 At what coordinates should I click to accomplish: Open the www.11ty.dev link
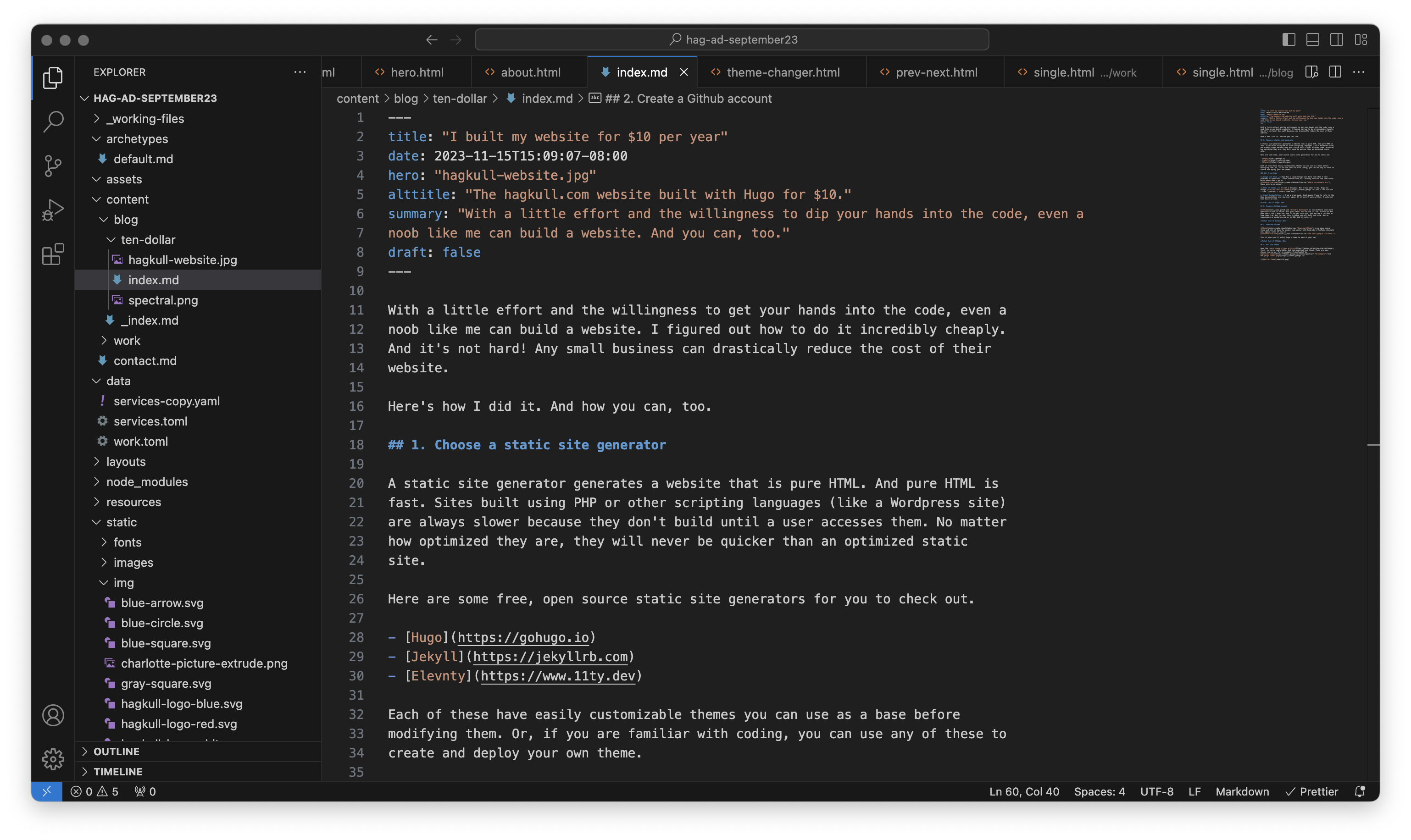558,676
